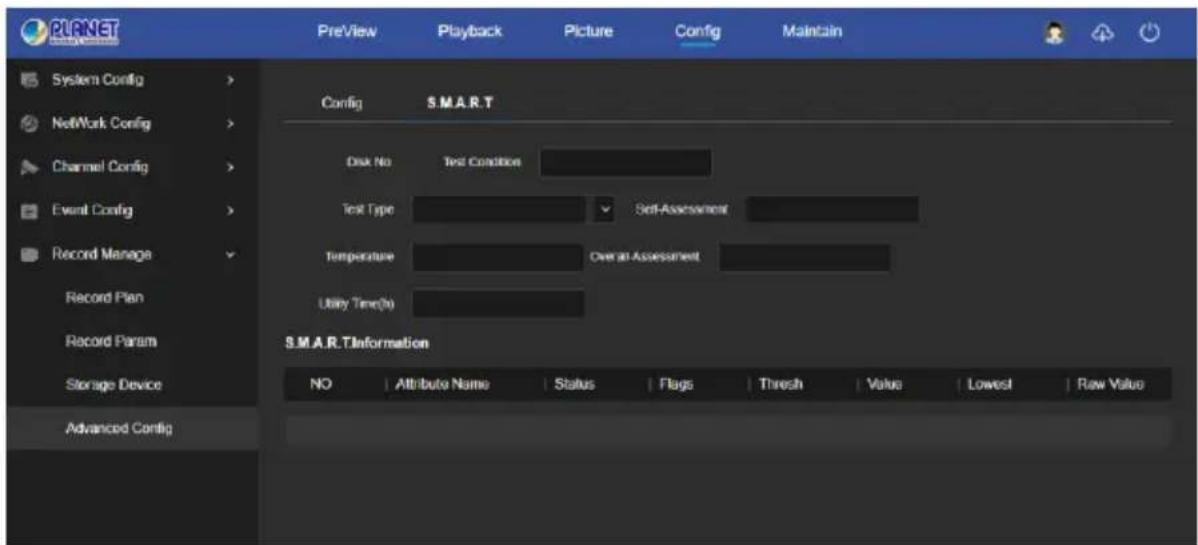Collapse the Record Manage menu
The width and height of the screenshot is (1198, 545).
232,253
